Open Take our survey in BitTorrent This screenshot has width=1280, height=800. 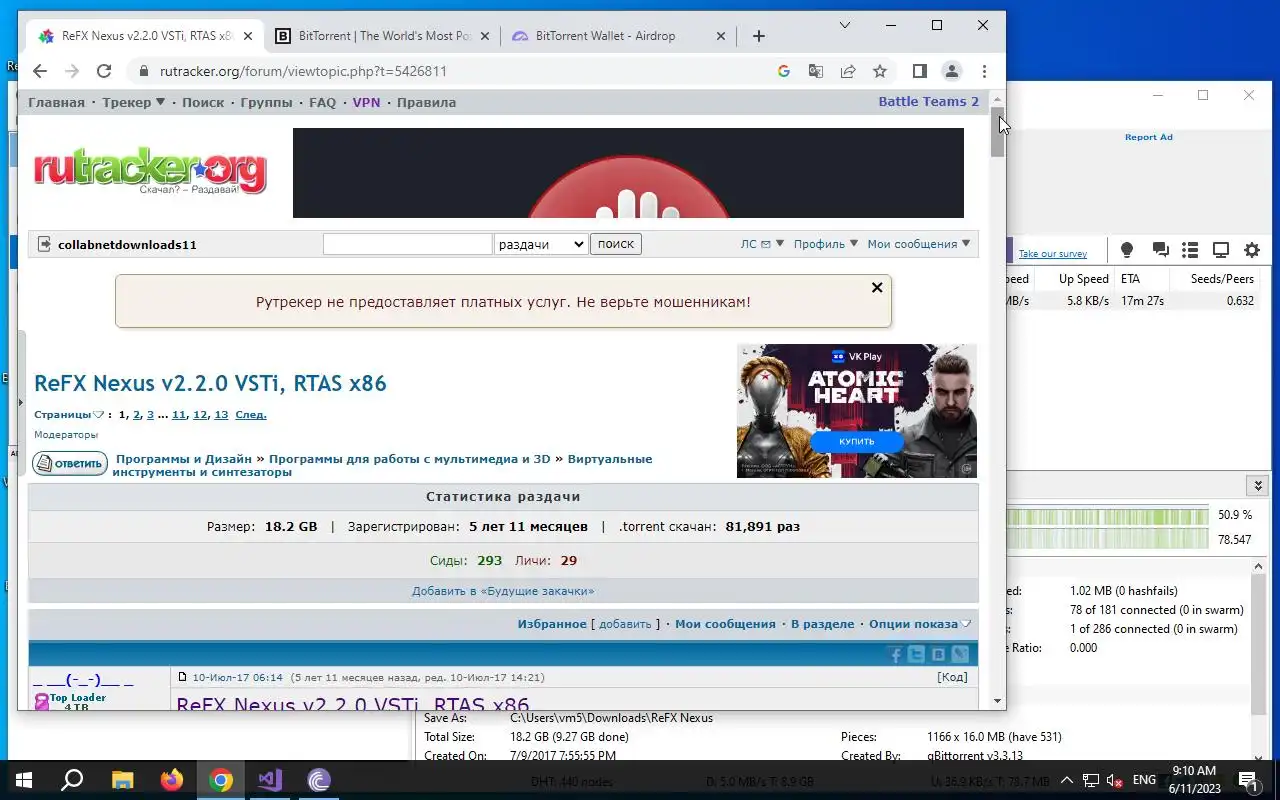pyautogui.click(x=1052, y=254)
